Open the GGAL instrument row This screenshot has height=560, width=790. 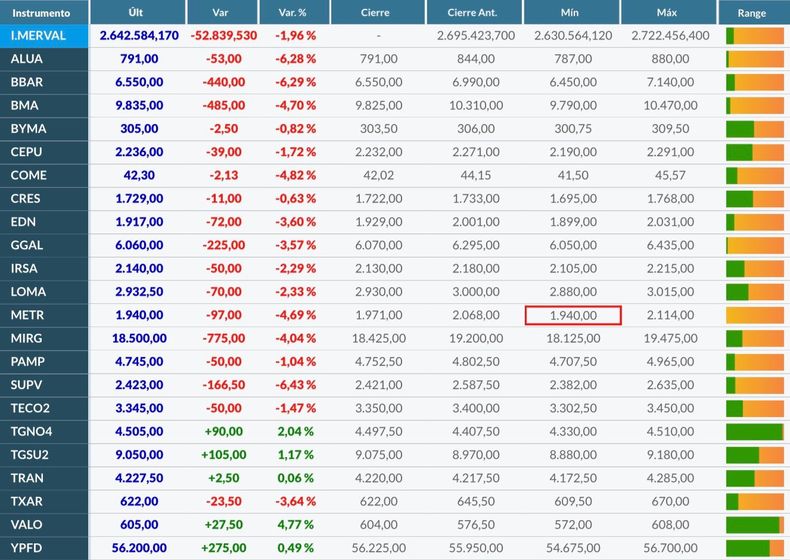[x=395, y=245]
